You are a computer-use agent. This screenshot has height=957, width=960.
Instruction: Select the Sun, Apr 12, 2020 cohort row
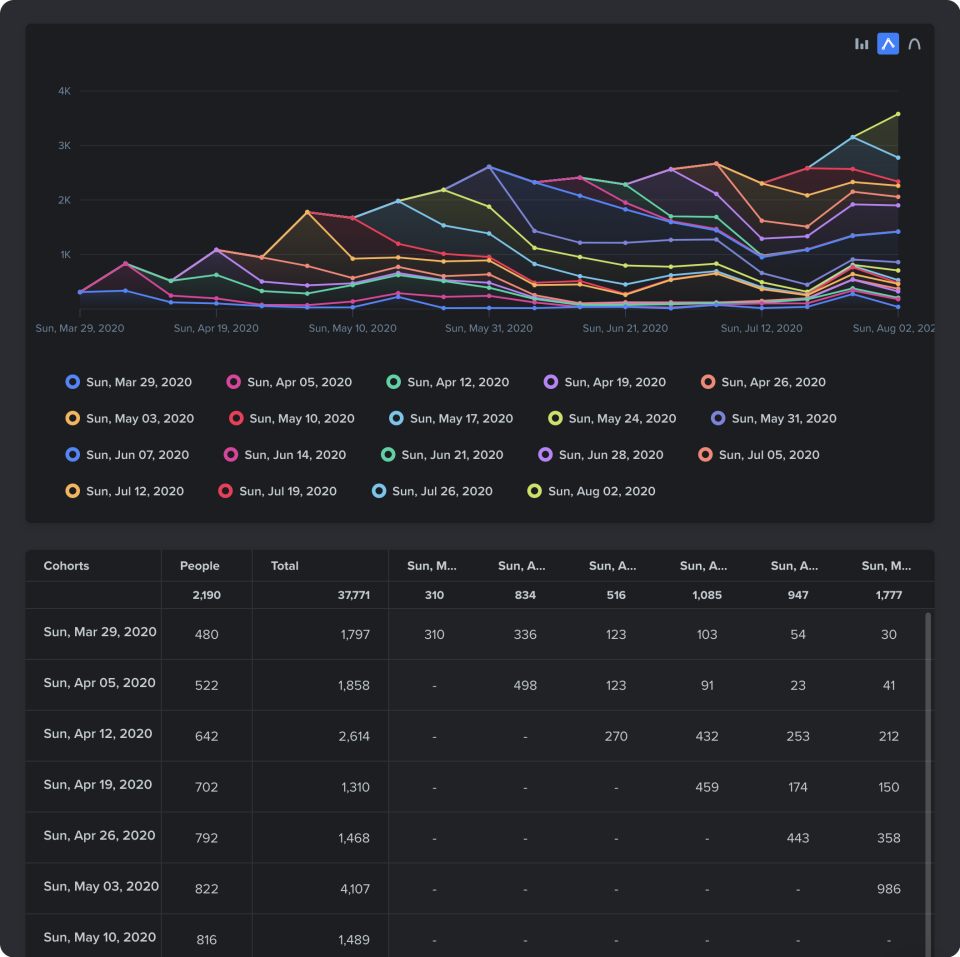[95, 736]
